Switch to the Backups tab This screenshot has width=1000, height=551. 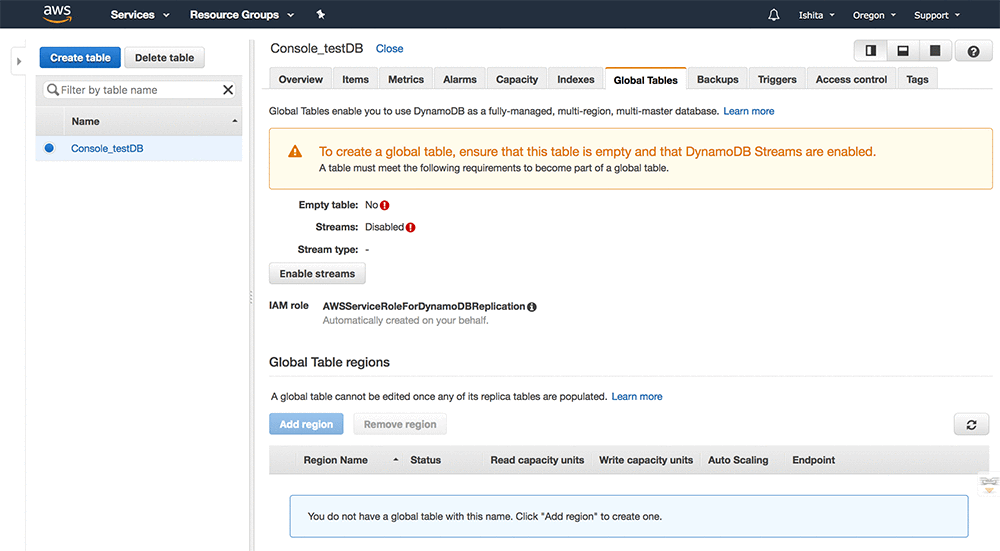717,79
